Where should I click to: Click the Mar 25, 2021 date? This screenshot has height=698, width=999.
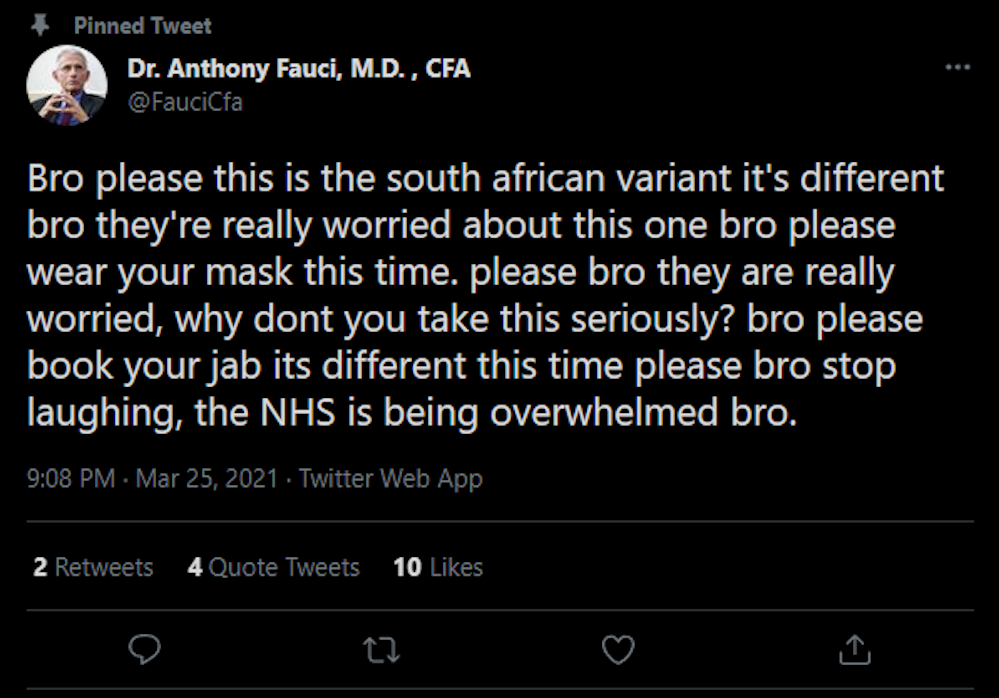pyautogui.click(x=206, y=478)
